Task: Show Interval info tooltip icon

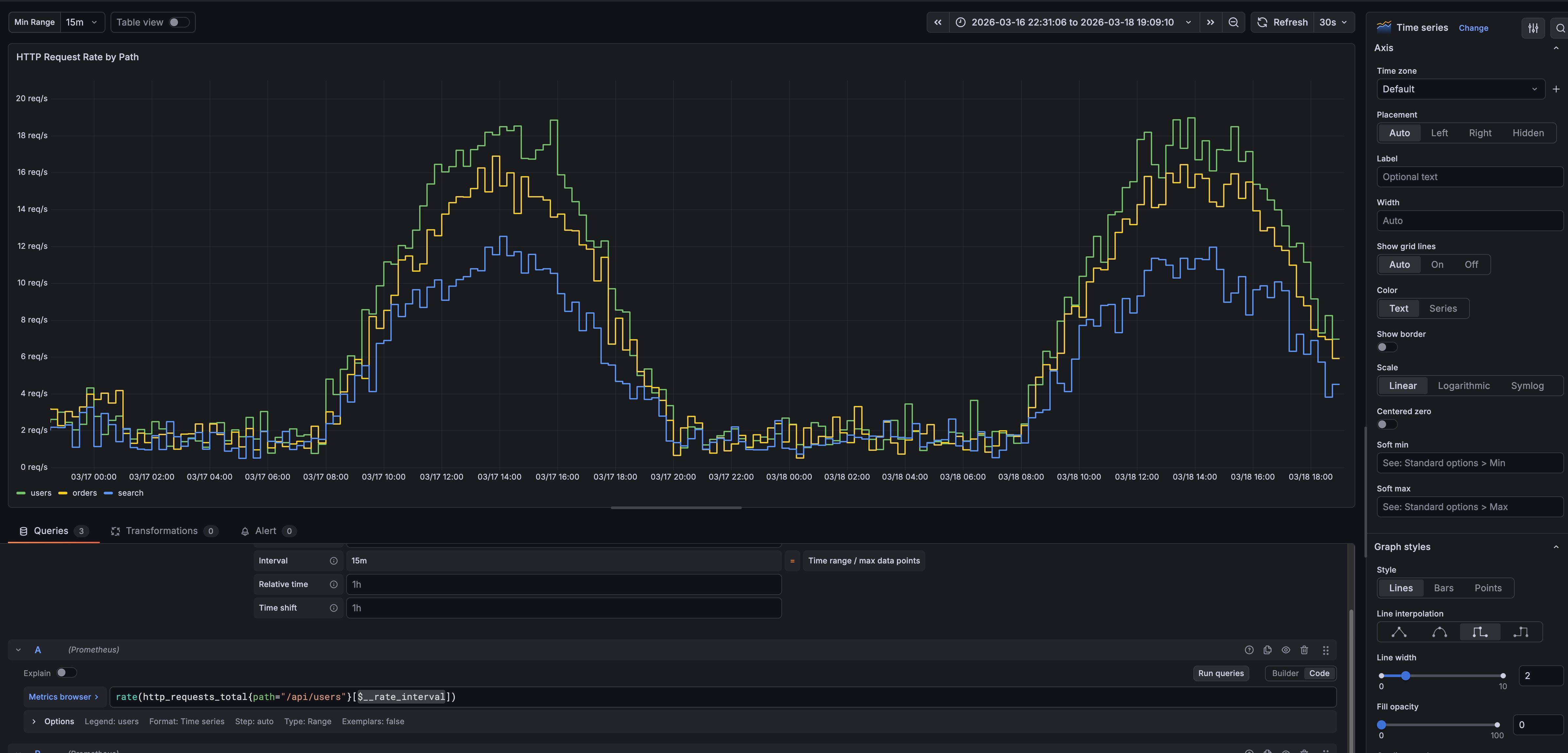Action: pyautogui.click(x=333, y=561)
